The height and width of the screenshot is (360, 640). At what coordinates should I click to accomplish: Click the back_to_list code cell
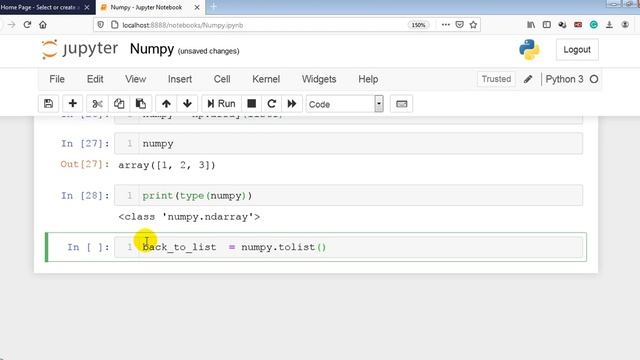[x=349, y=247]
